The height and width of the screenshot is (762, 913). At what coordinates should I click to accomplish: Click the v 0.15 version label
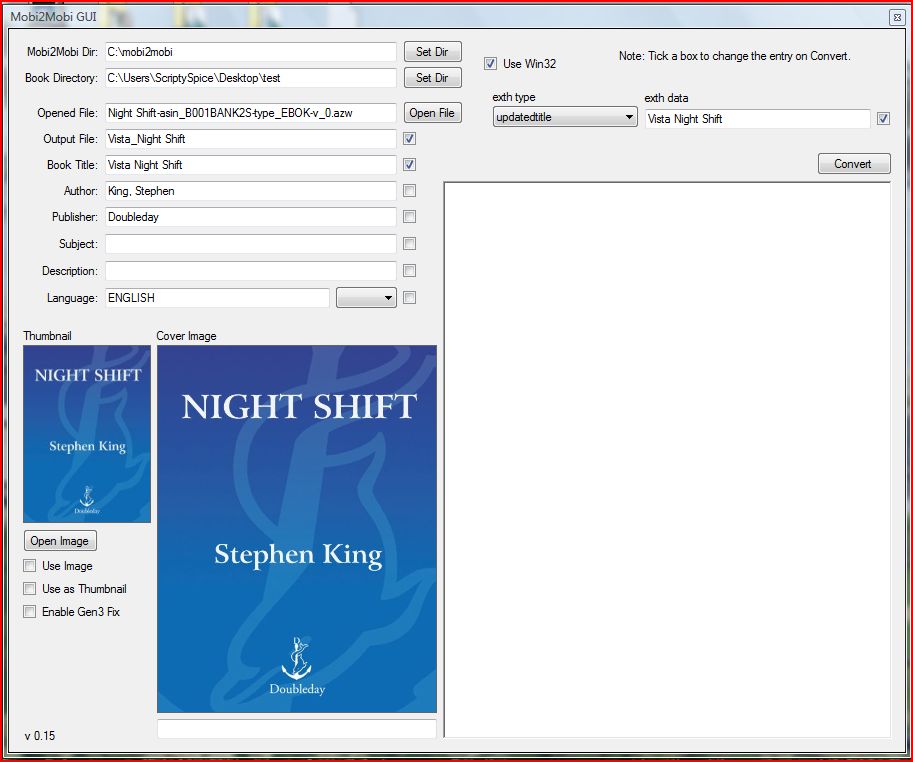(x=40, y=736)
